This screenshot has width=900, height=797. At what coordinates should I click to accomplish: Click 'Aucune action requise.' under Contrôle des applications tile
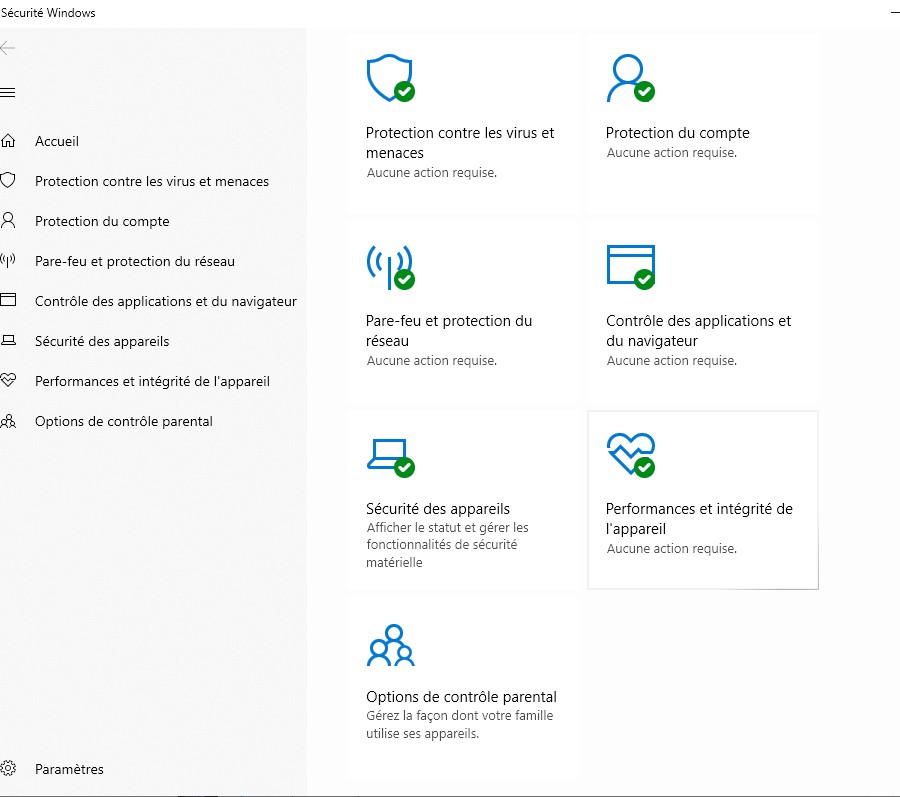click(x=672, y=360)
